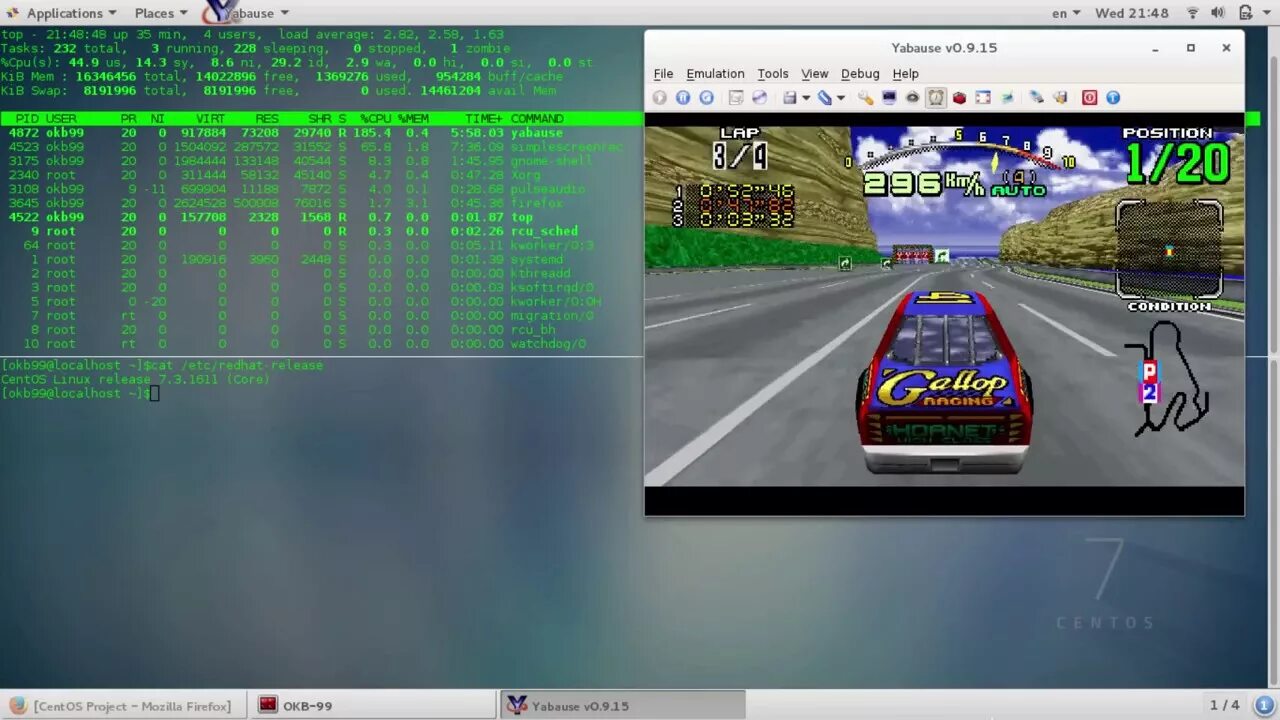Toggle FPS display with the eye icon
This screenshot has height=720, width=1280.
(x=912, y=97)
